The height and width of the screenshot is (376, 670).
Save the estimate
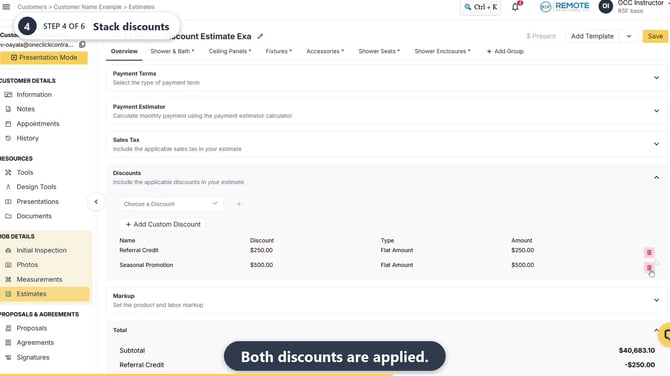[x=655, y=36]
